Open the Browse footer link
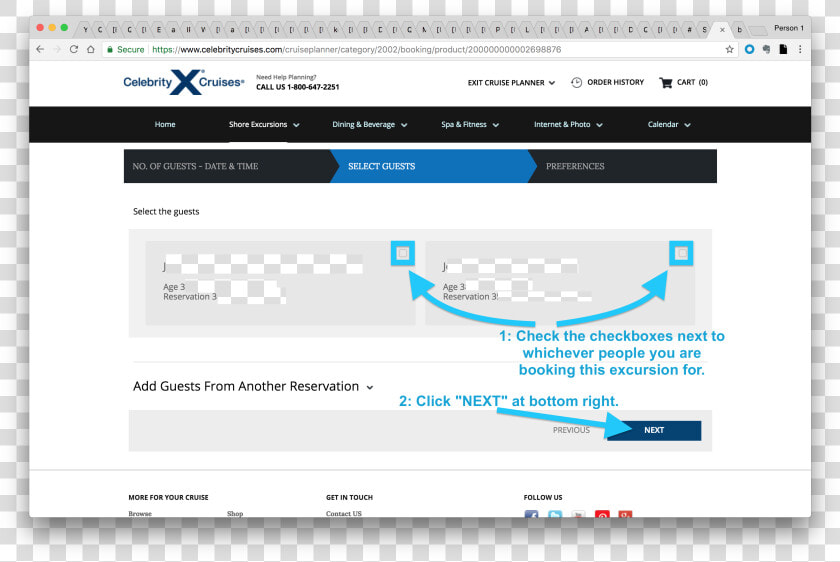The height and width of the screenshot is (562, 840). (140, 513)
